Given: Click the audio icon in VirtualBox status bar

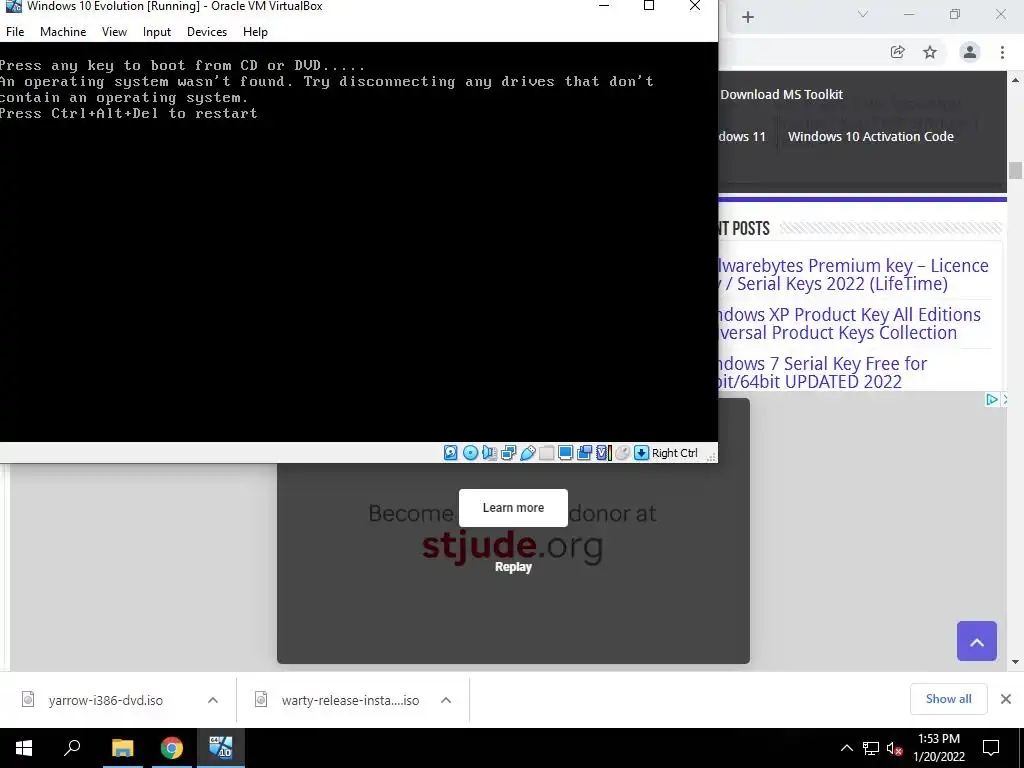Looking at the screenshot, I should 489,453.
